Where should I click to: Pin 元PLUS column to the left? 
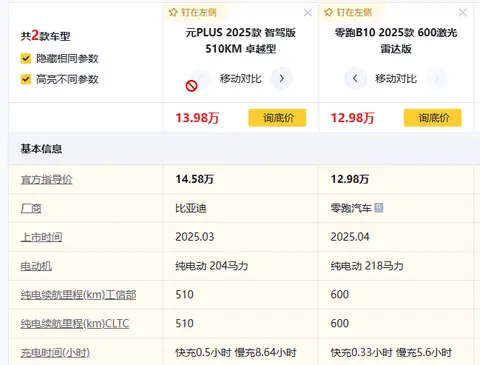click(x=193, y=13)
